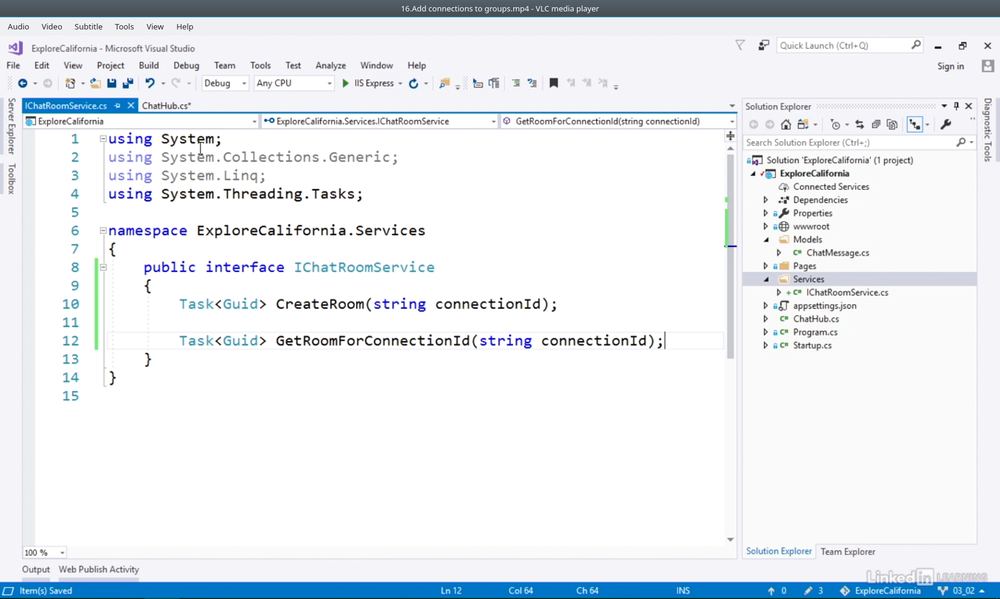The width and height of the screenshot is (1000, 599).
Task: Open the 100 % zoom level dropdown
Action: point(45,552)
